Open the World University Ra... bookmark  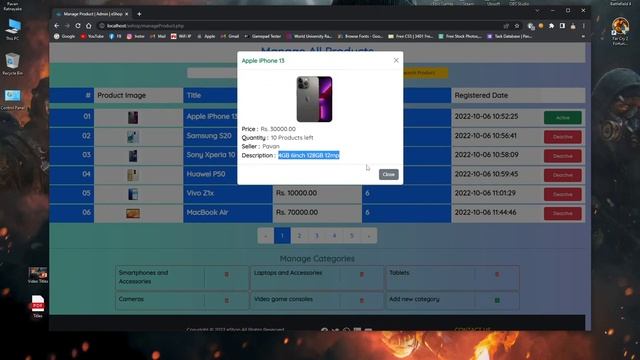[x=309, y=36]
